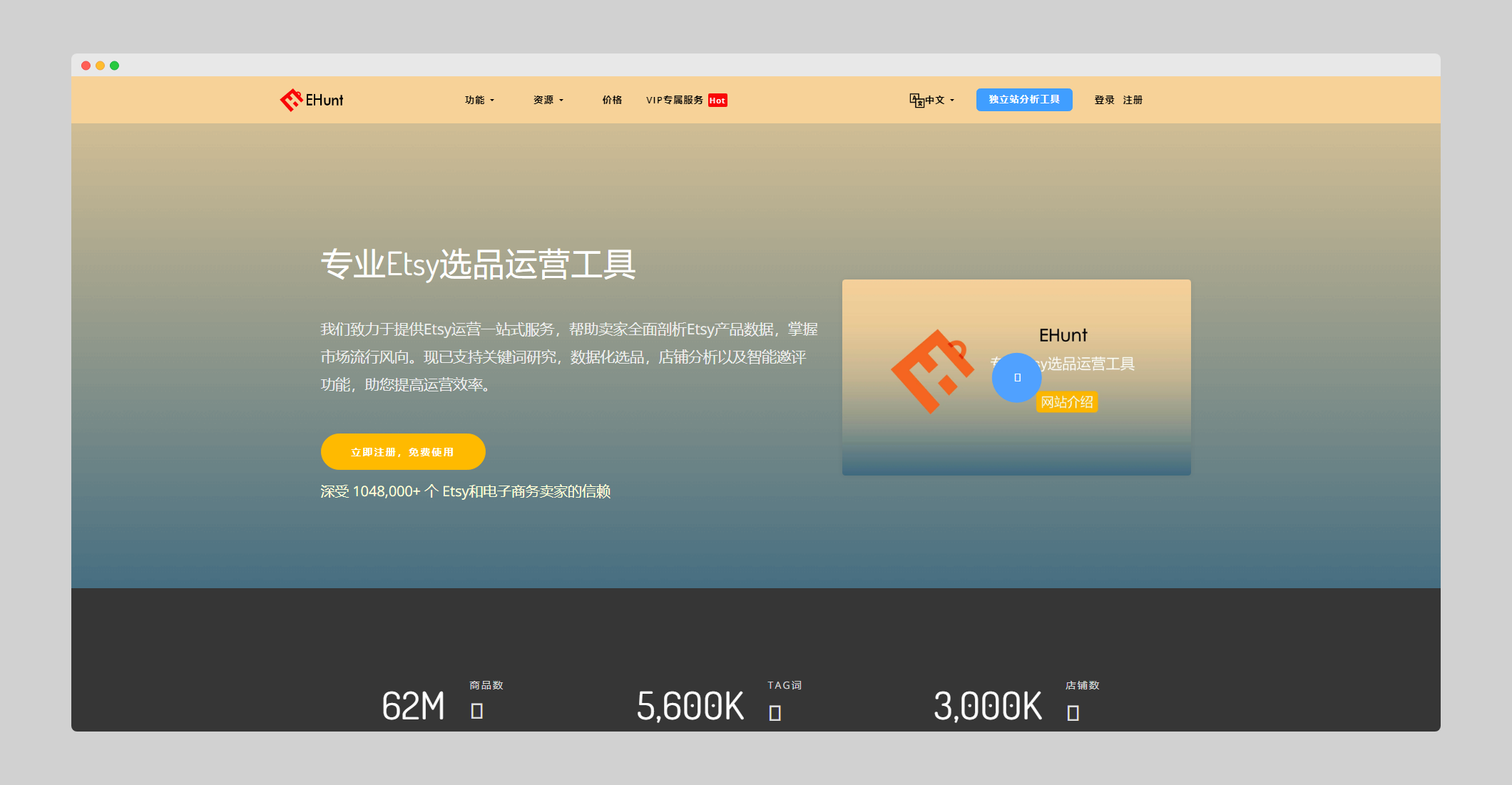1512x785 pixels.
Task: Click the 注册 register link
Action: 1133,100
